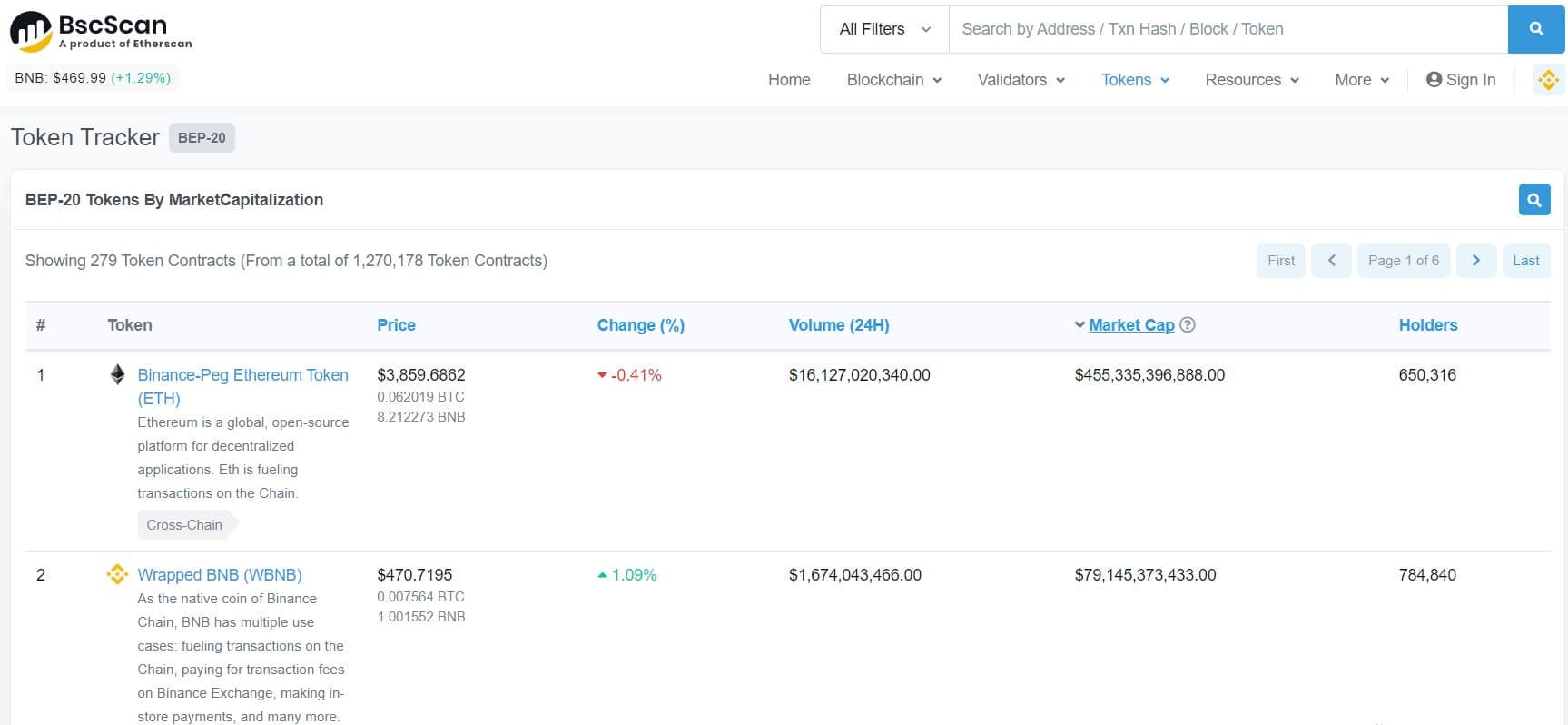Click the Wrapped BNB token icon
Image resolution: width=1568 pixels, height=725 pixels.
(x=117, y=574)
